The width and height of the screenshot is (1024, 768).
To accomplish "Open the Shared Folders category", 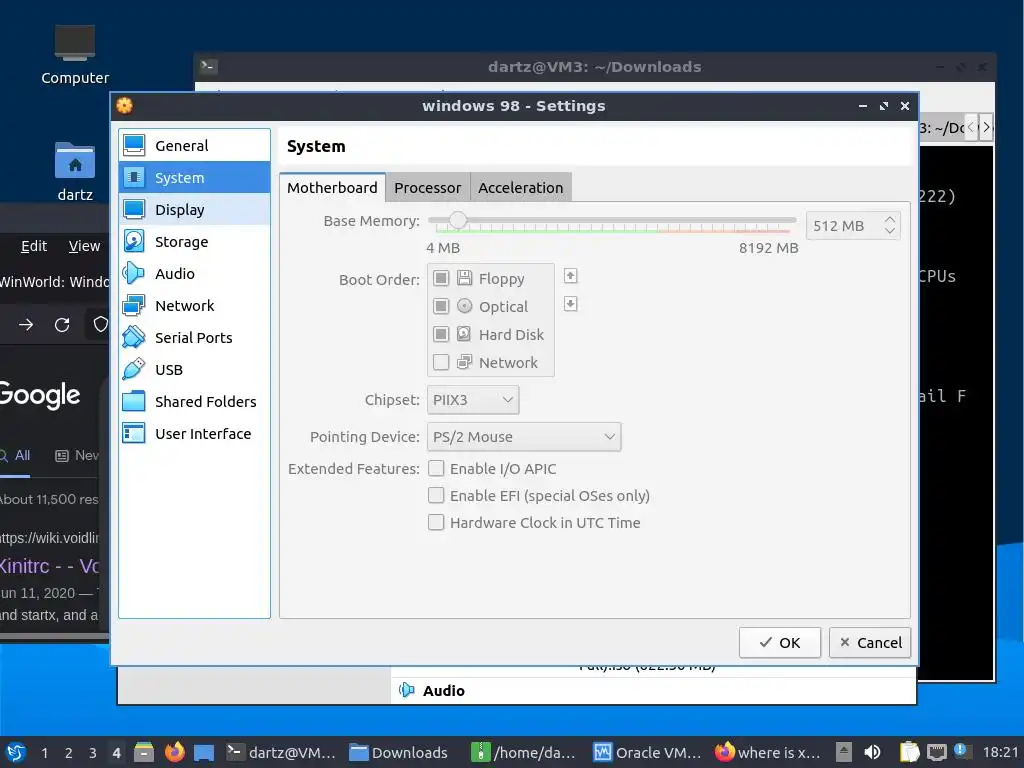I will click(194, 402).
